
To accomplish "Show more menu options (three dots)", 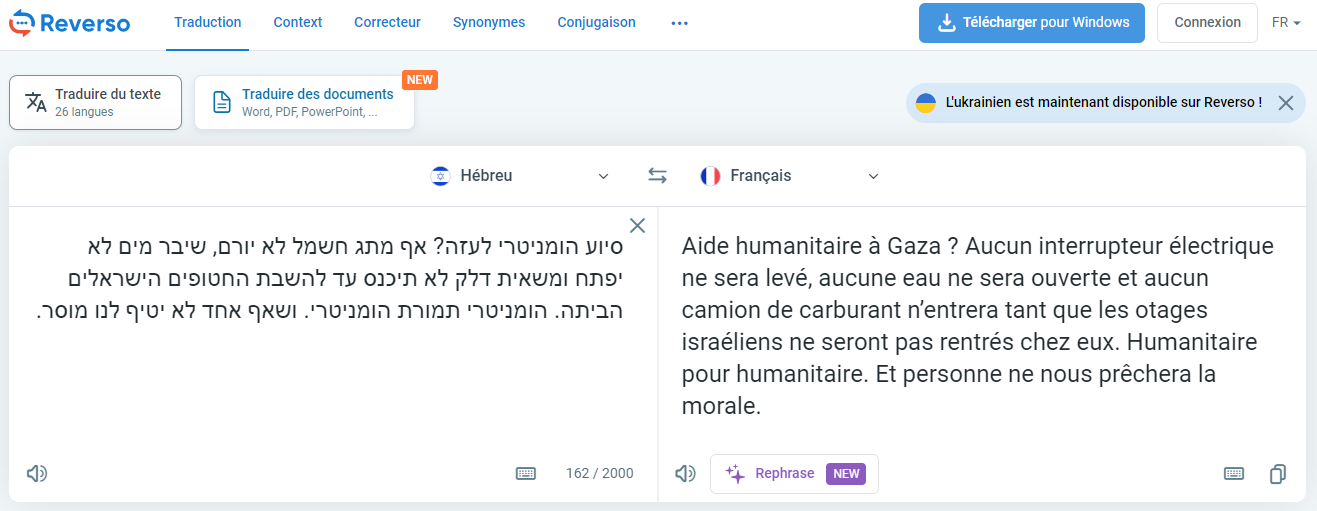I will 680,23.
